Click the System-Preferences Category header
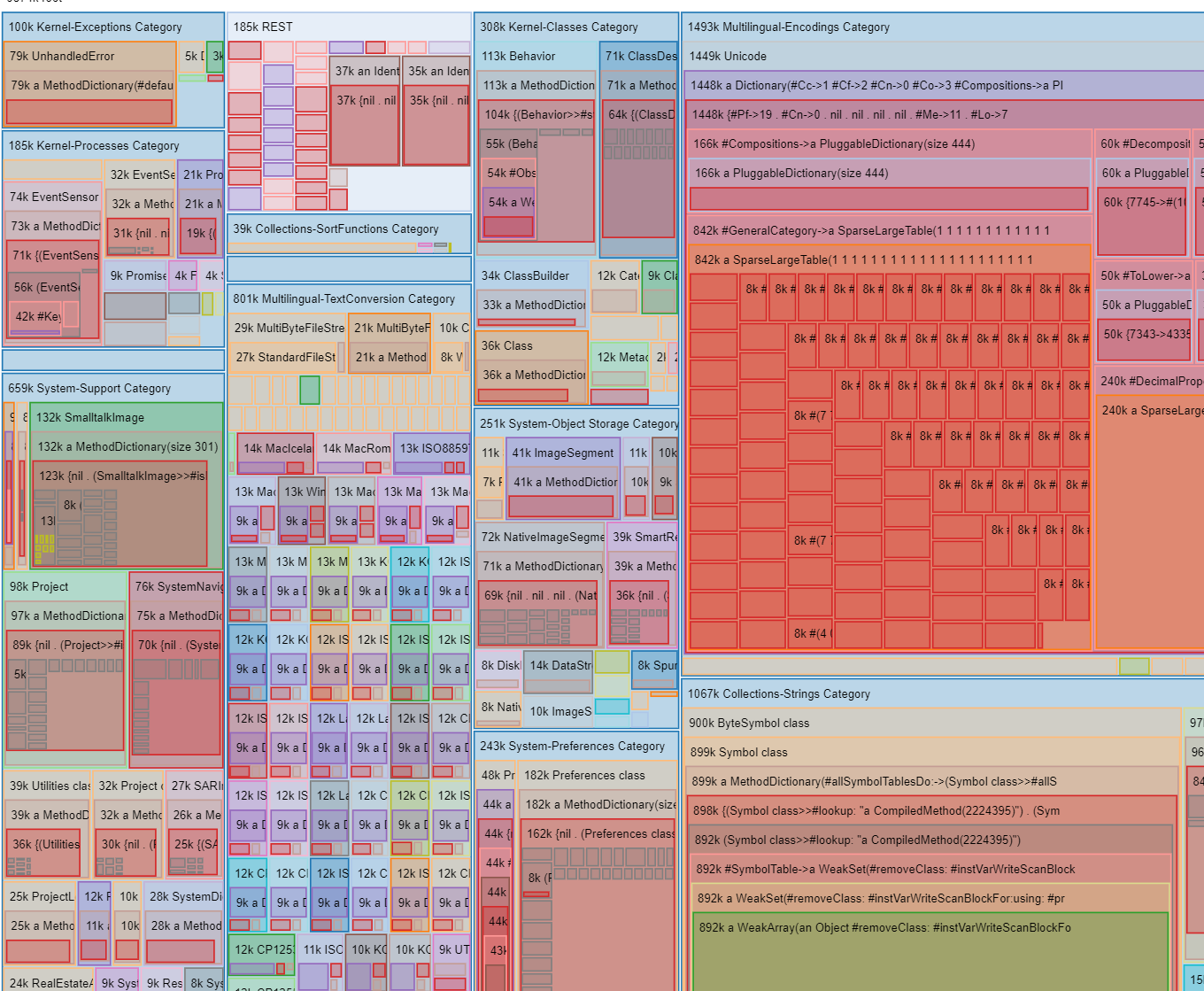 pos(572,747)
